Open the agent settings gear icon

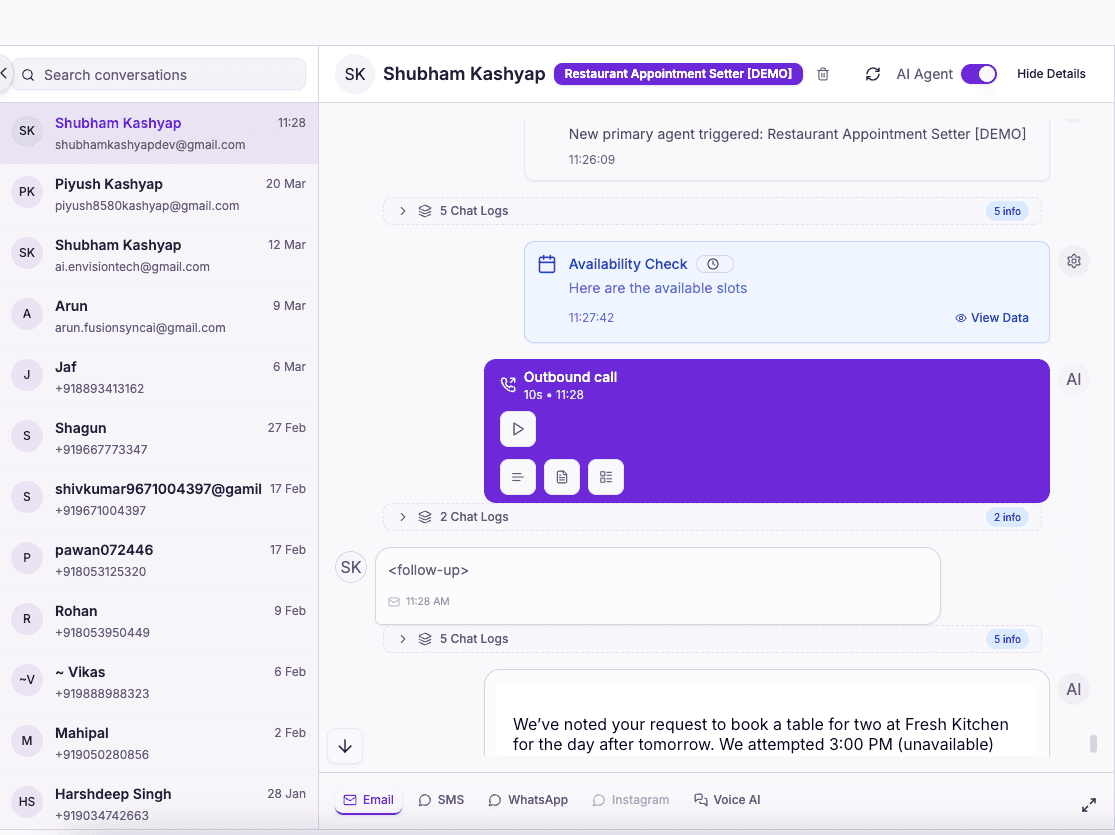point(1073,260)
